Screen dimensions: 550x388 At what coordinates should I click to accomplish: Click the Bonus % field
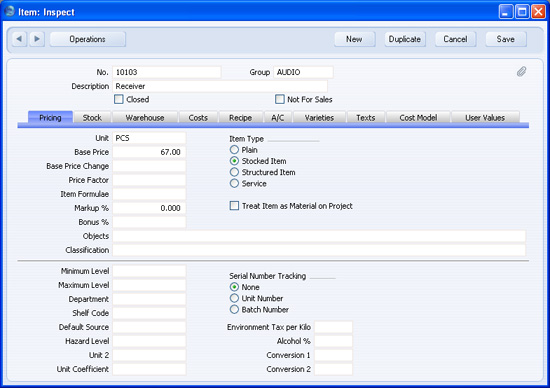click(x=149, y=222)
